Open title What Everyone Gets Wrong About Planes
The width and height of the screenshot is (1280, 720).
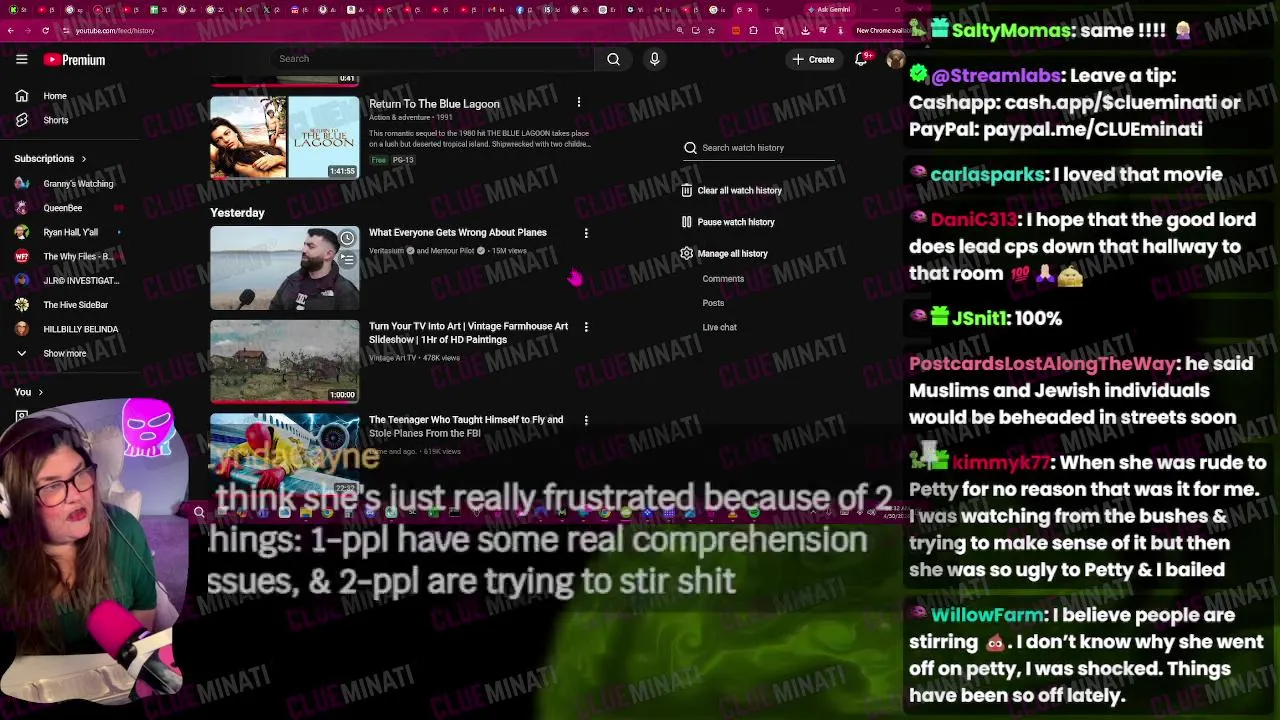pyautogui.click(x=458, y=233)
